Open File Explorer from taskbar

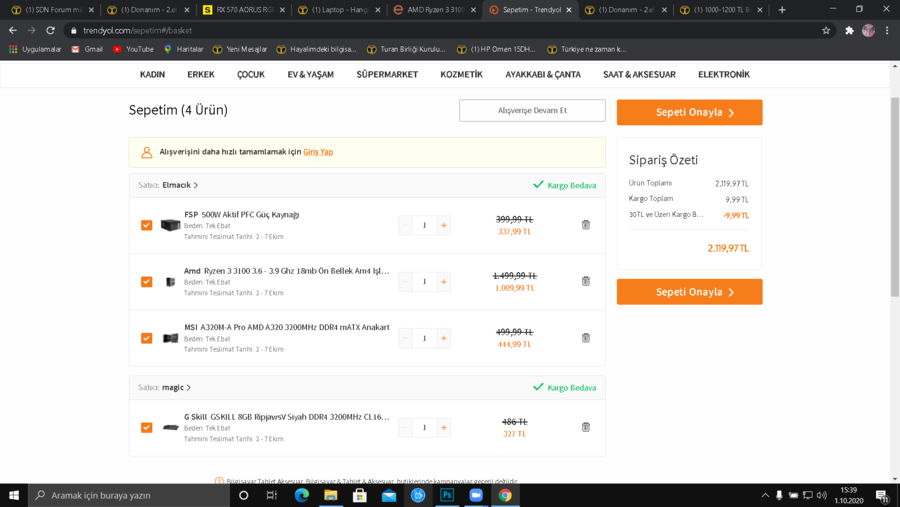click(x=331, y=495)
